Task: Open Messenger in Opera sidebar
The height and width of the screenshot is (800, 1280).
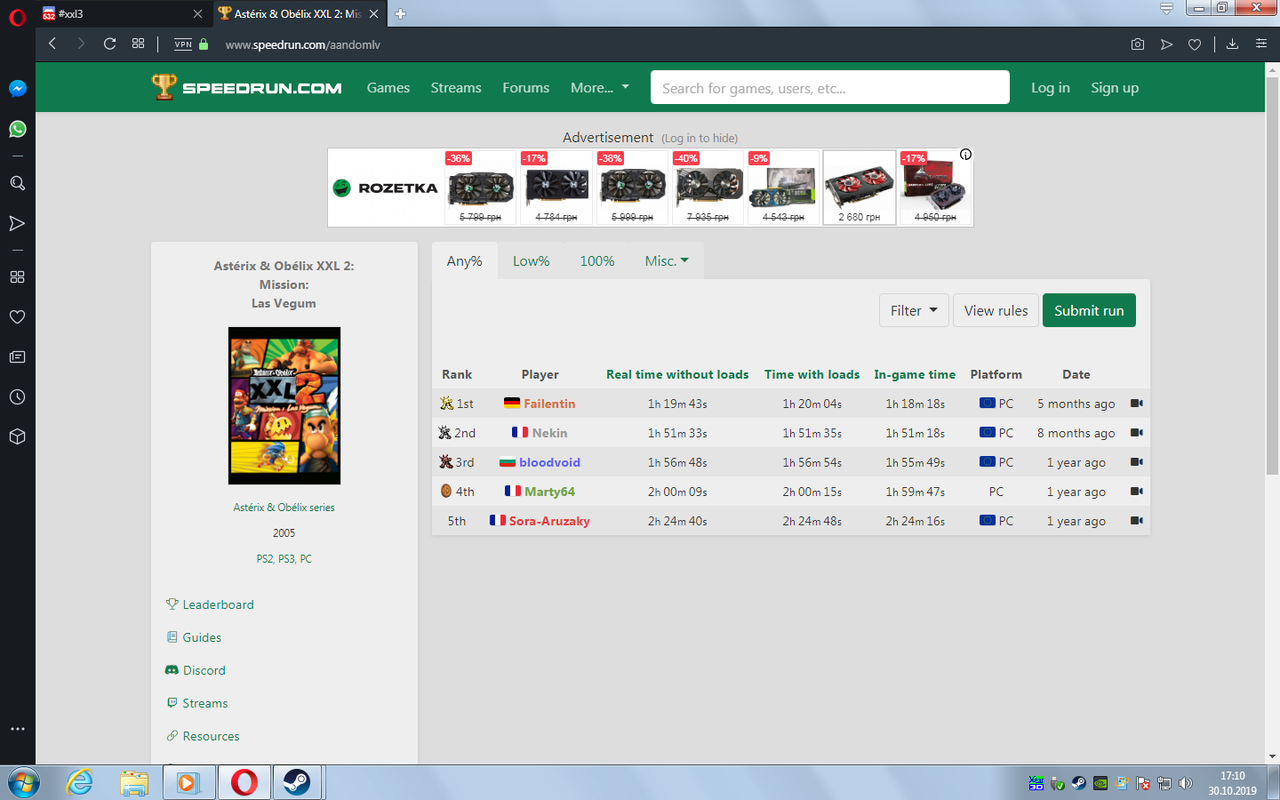Action: pyautogui.click(x=17, y=88)
